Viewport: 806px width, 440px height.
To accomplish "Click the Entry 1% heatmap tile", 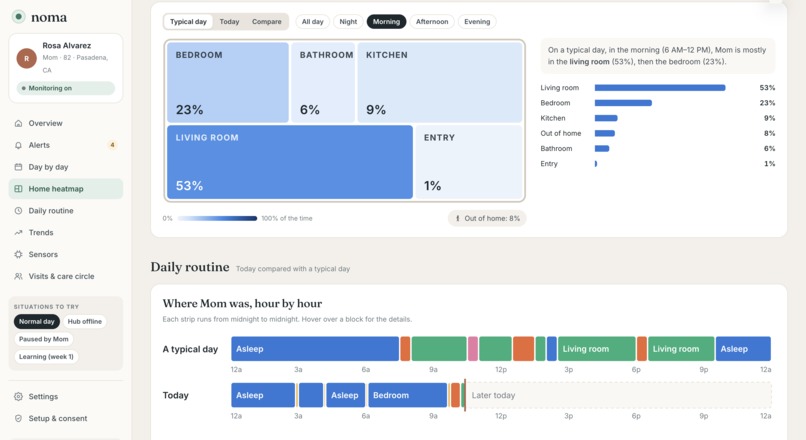I will click(x=469, y=162).
